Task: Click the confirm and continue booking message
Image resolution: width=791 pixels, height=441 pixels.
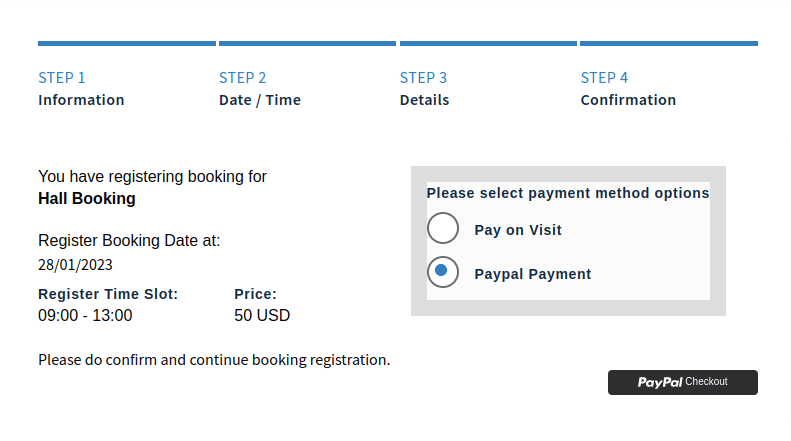Action: coord(214,359)
